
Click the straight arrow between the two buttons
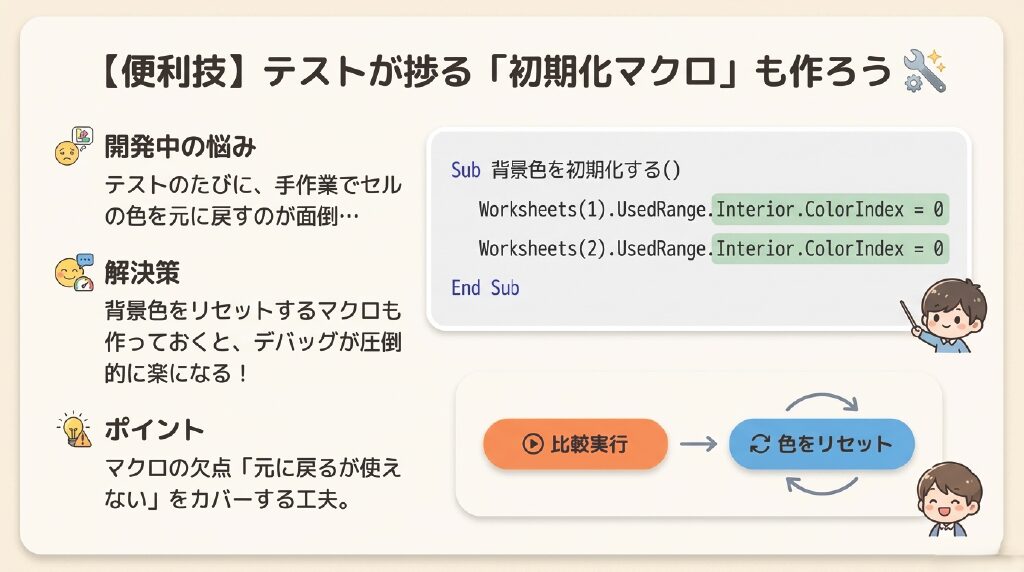coord(698,444)
